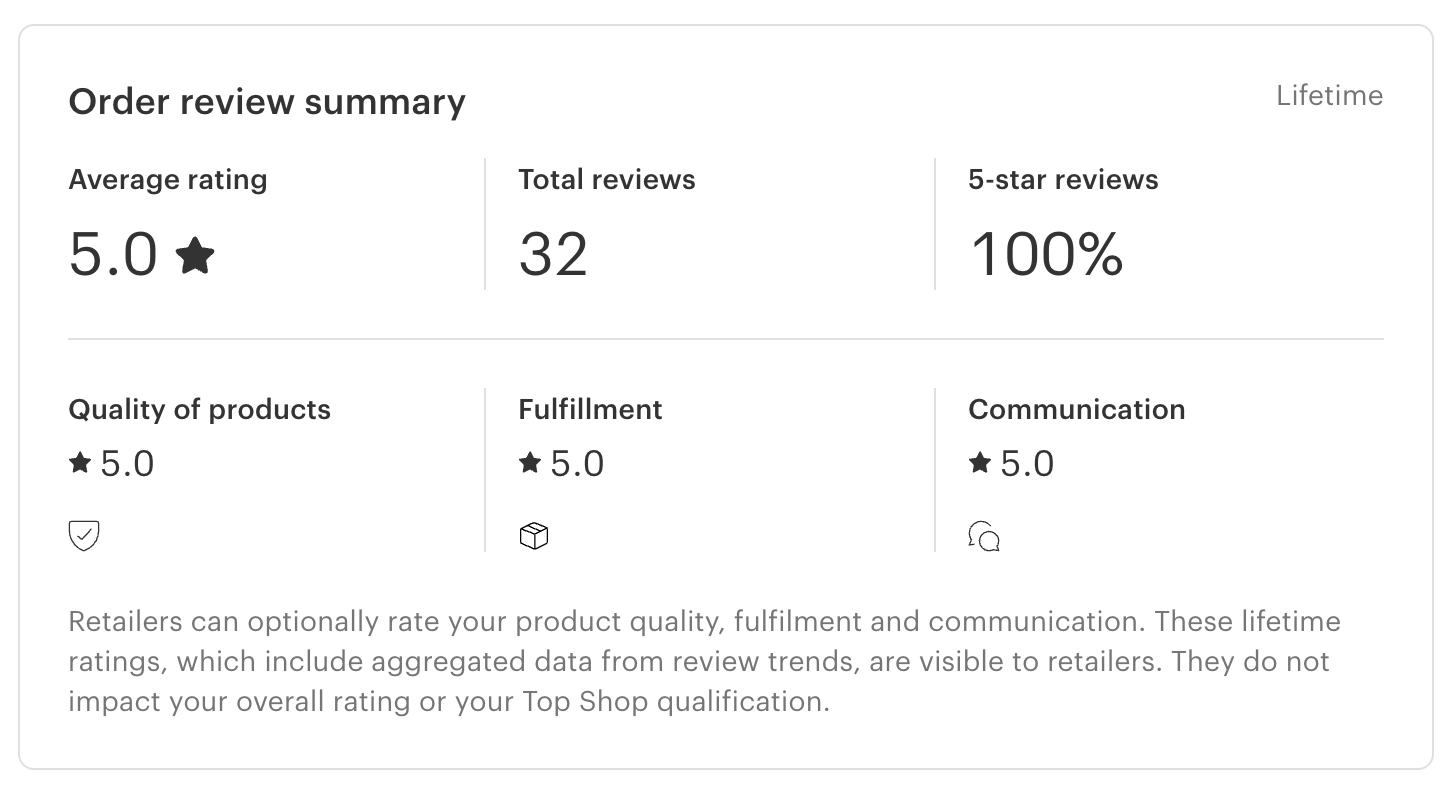Click the package box fulfillment icon

[x=534, y=536]
